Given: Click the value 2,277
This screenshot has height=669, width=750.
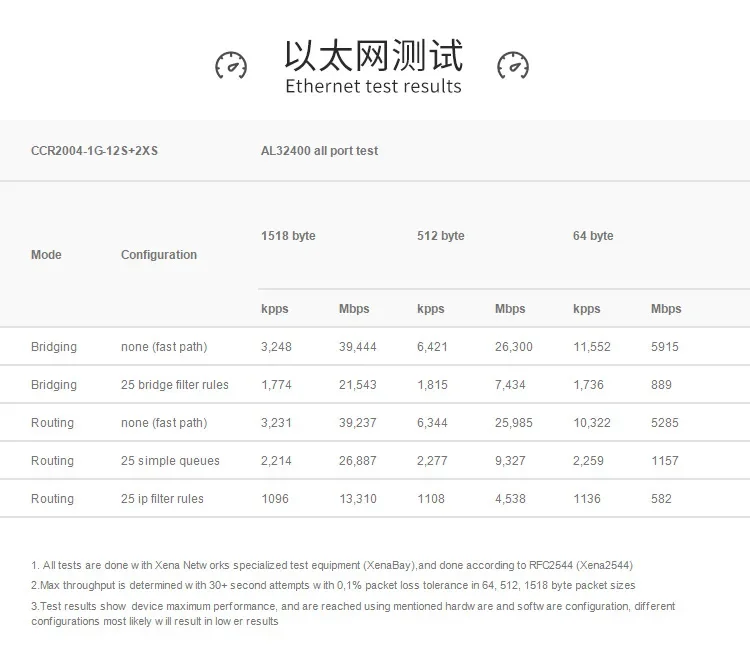Looking at the screenshot, I should pyautogui.click(x=432, y=461).
